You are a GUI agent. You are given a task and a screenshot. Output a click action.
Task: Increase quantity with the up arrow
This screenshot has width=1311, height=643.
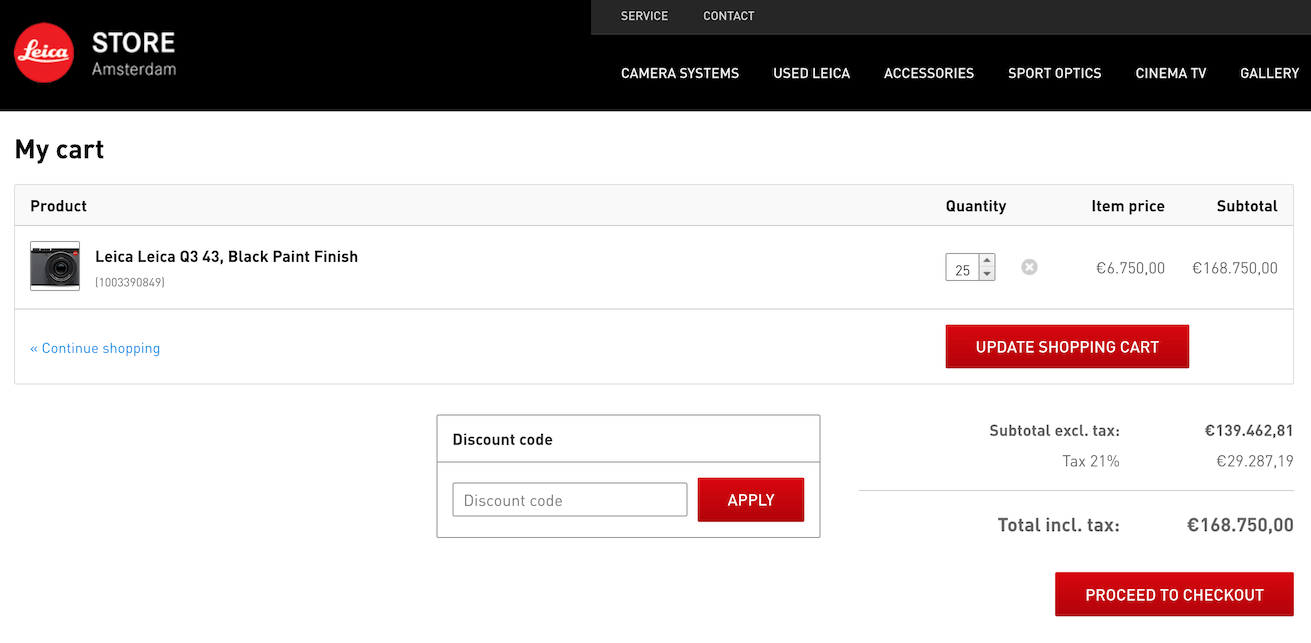point(987,261)
